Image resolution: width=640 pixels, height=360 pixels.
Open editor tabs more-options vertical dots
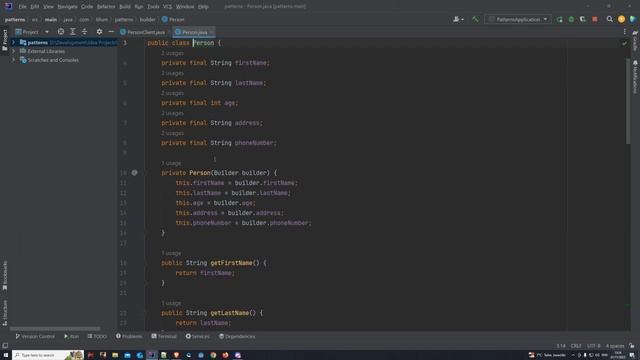(x=624, y=32)
